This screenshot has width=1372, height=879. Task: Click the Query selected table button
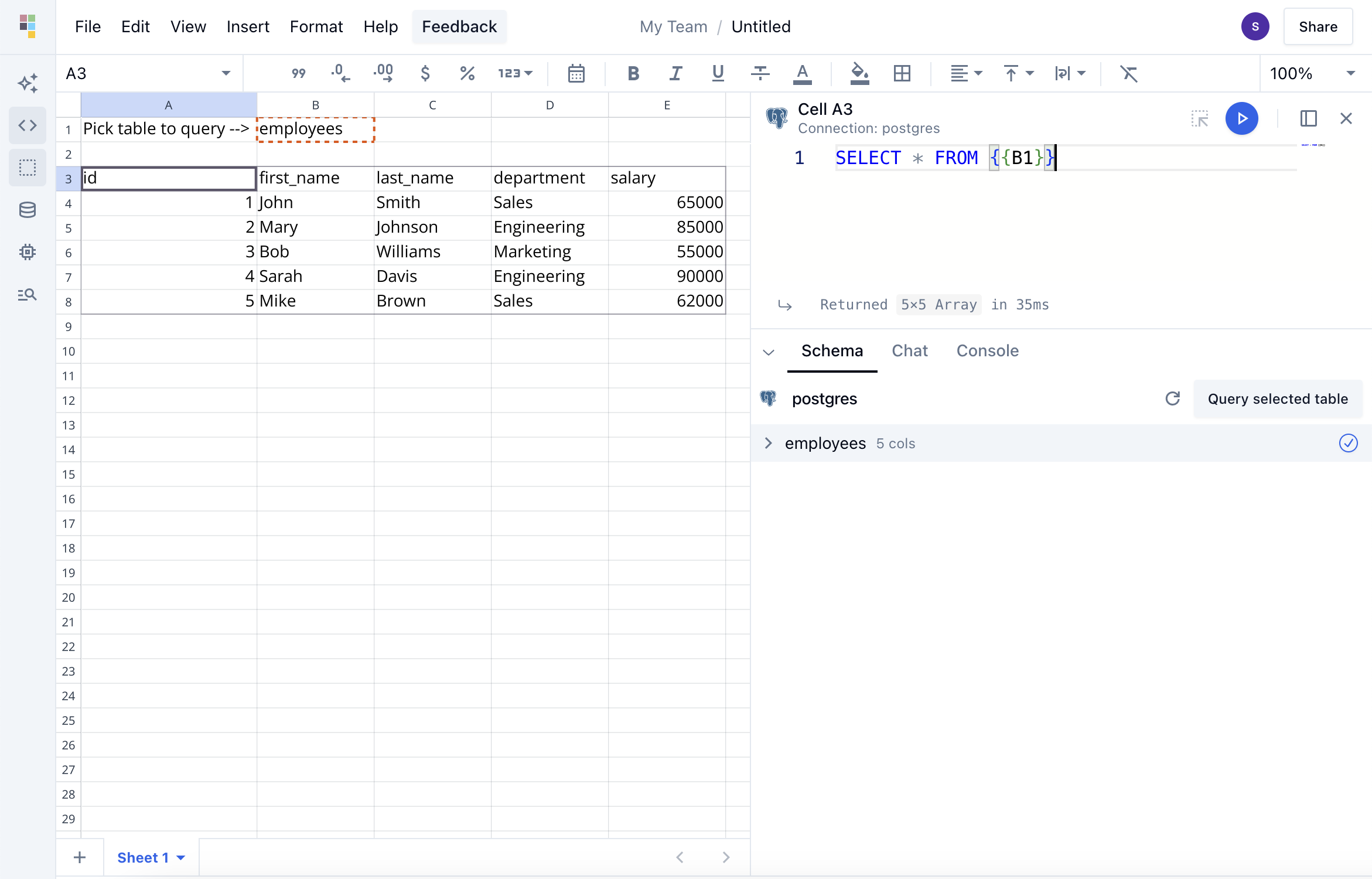[x=1278, y=399]
